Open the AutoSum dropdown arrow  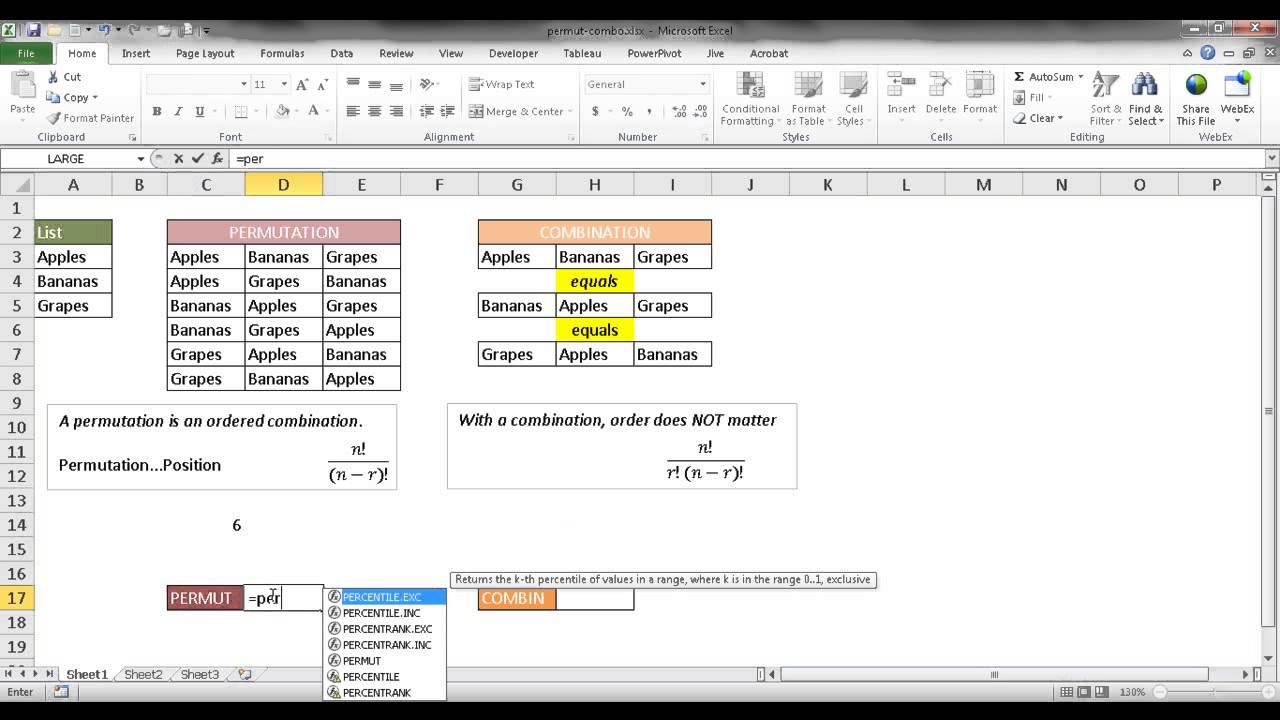point(1081,77)
